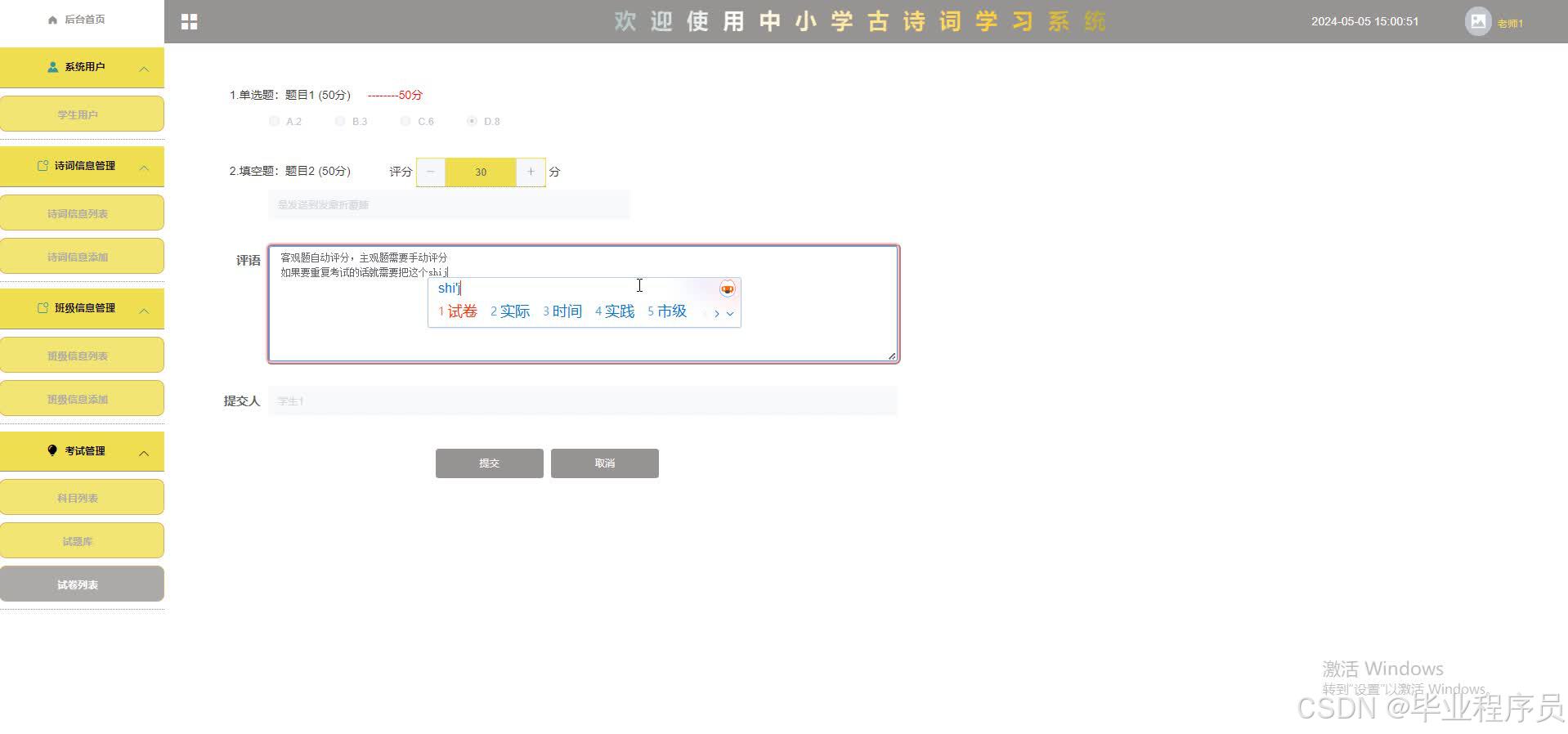The image size is (1568, 734).
Task: Open 班级信息列表 menu item
Action: [82, 355]
